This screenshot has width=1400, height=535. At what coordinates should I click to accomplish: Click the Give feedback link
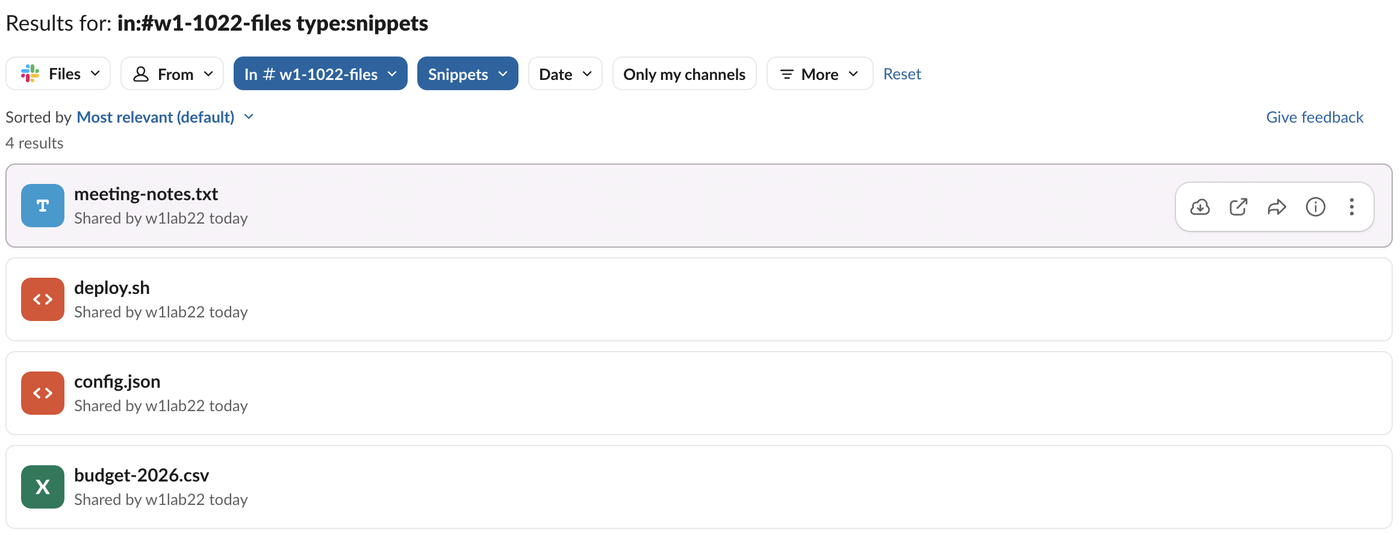point(1314,117)
